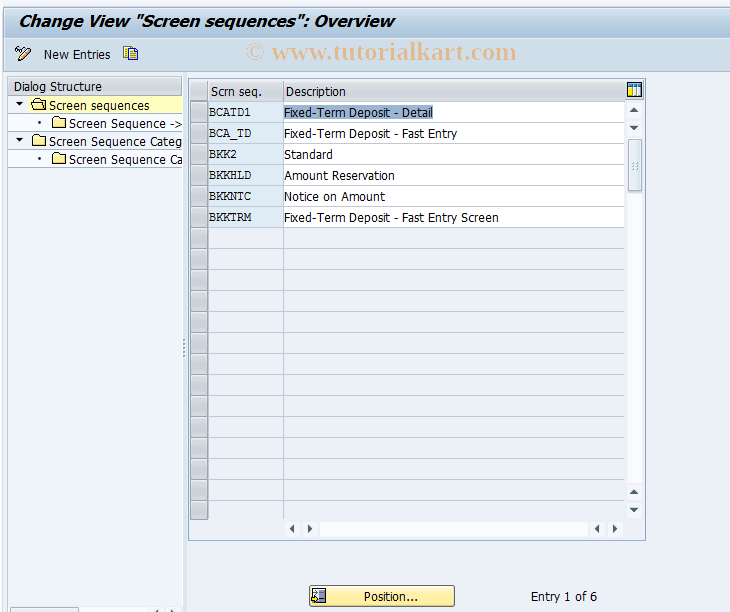Image resolution: width=730 pixels, height=612 pixels.
Task: Select row selector for BCA_TD
Action: (199, 134)
